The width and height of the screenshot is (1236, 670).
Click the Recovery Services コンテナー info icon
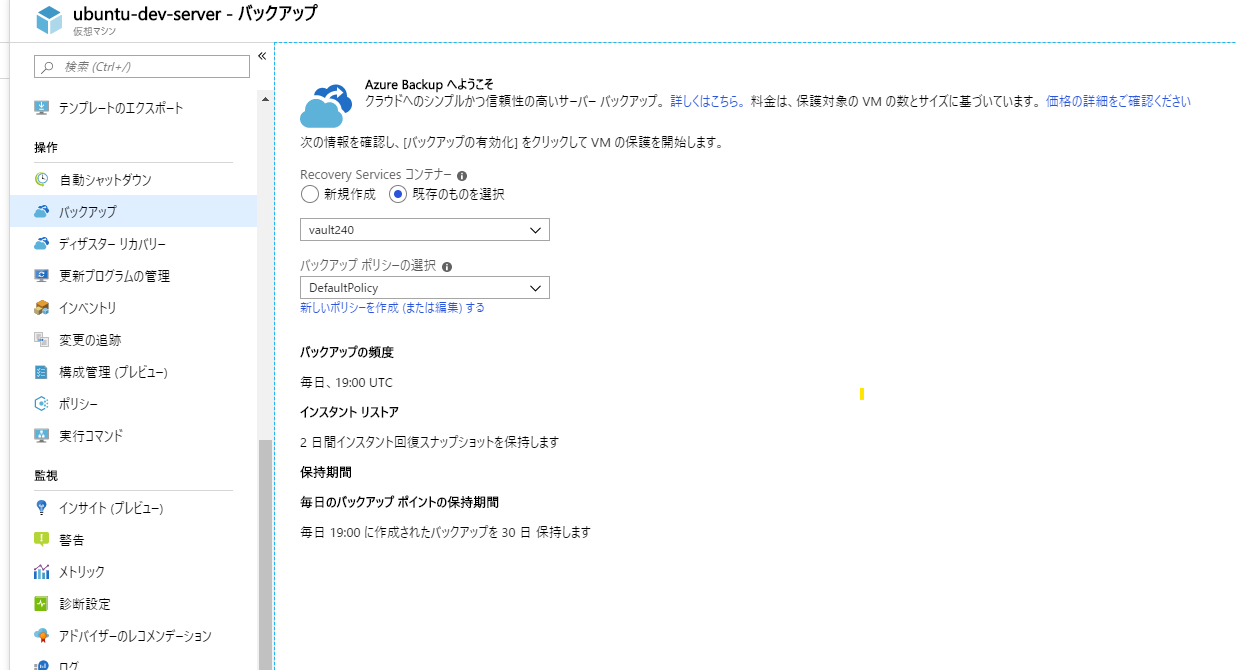pos(461,174)
